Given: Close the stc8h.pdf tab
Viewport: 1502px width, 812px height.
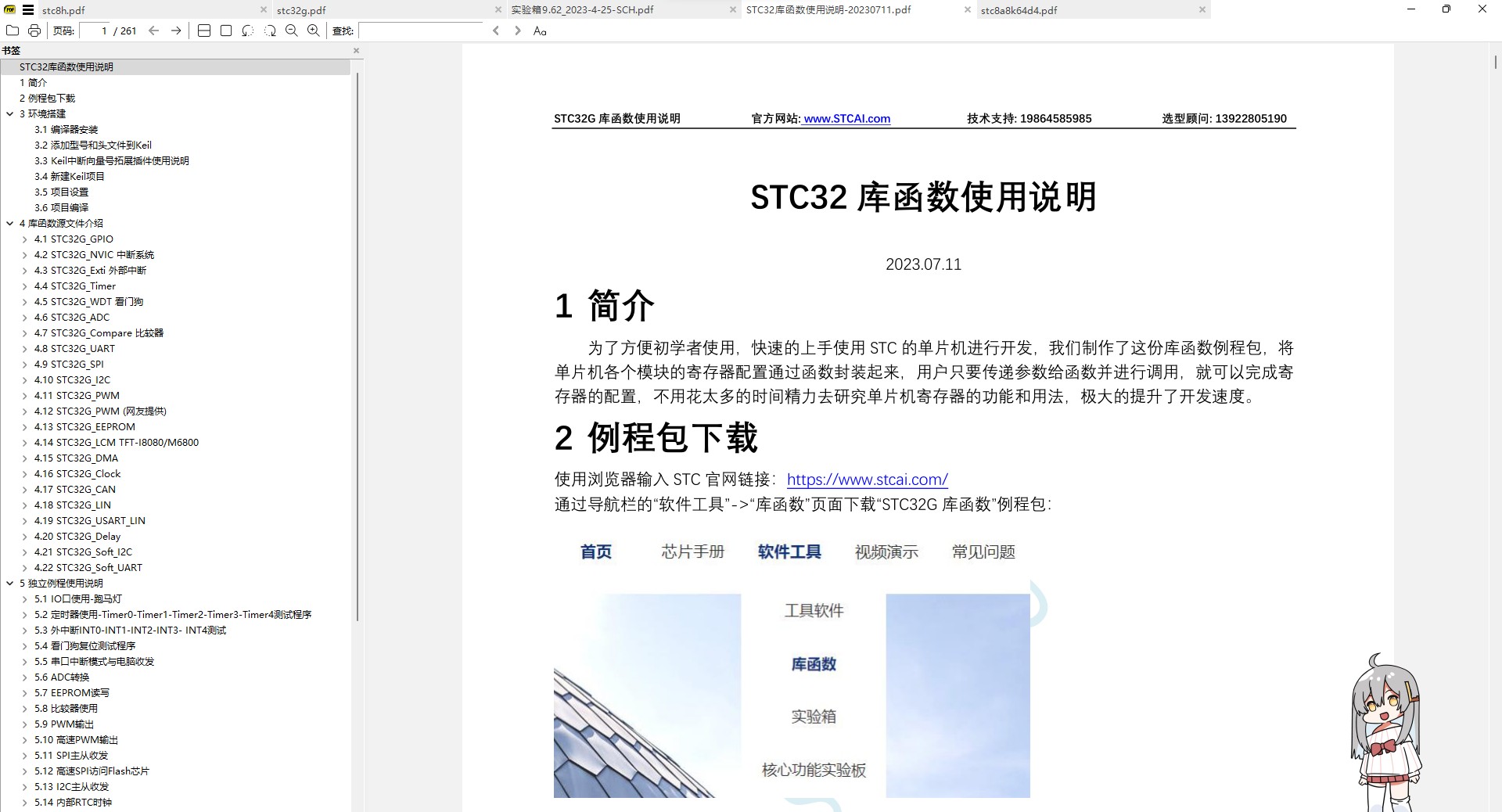Looking at the screenshot, I should [x=264, y=10].
